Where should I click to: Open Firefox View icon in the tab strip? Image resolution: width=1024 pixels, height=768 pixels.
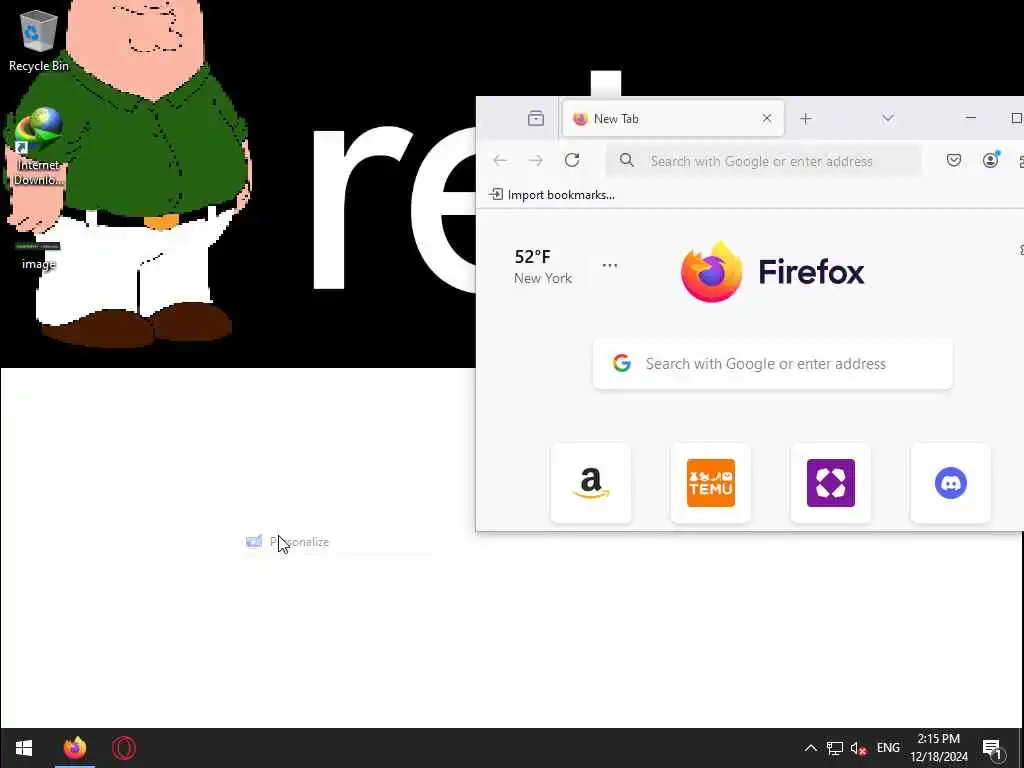pos(536,118)
